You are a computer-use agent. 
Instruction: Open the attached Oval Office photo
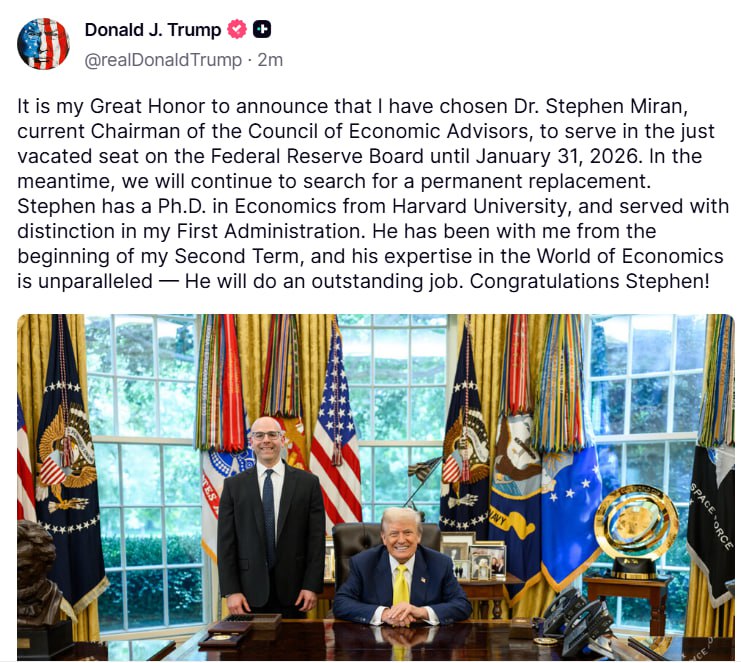coord(376,488)
